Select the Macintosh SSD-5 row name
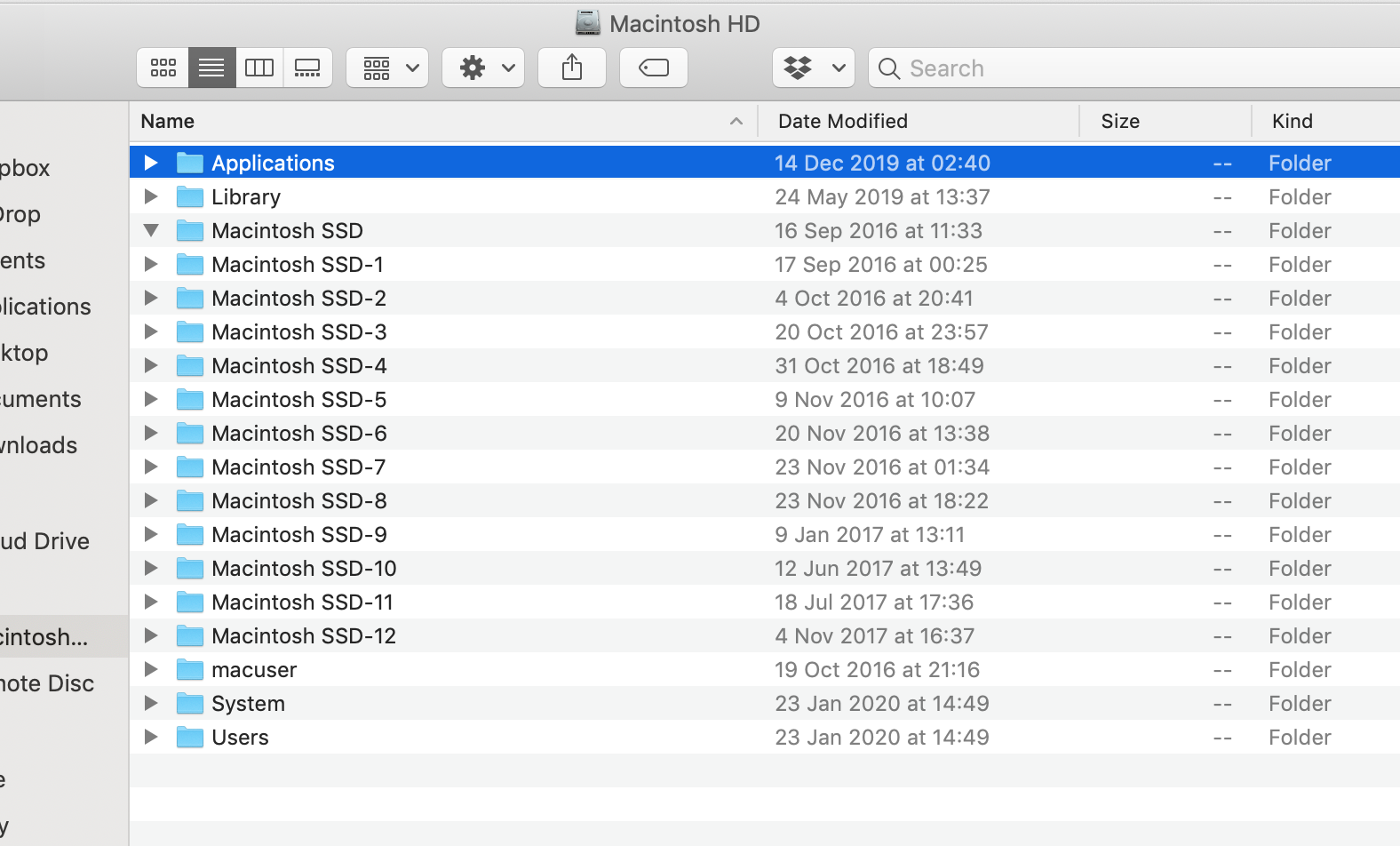The height and width of the screenshot is (846, 1400). (299, 400)
